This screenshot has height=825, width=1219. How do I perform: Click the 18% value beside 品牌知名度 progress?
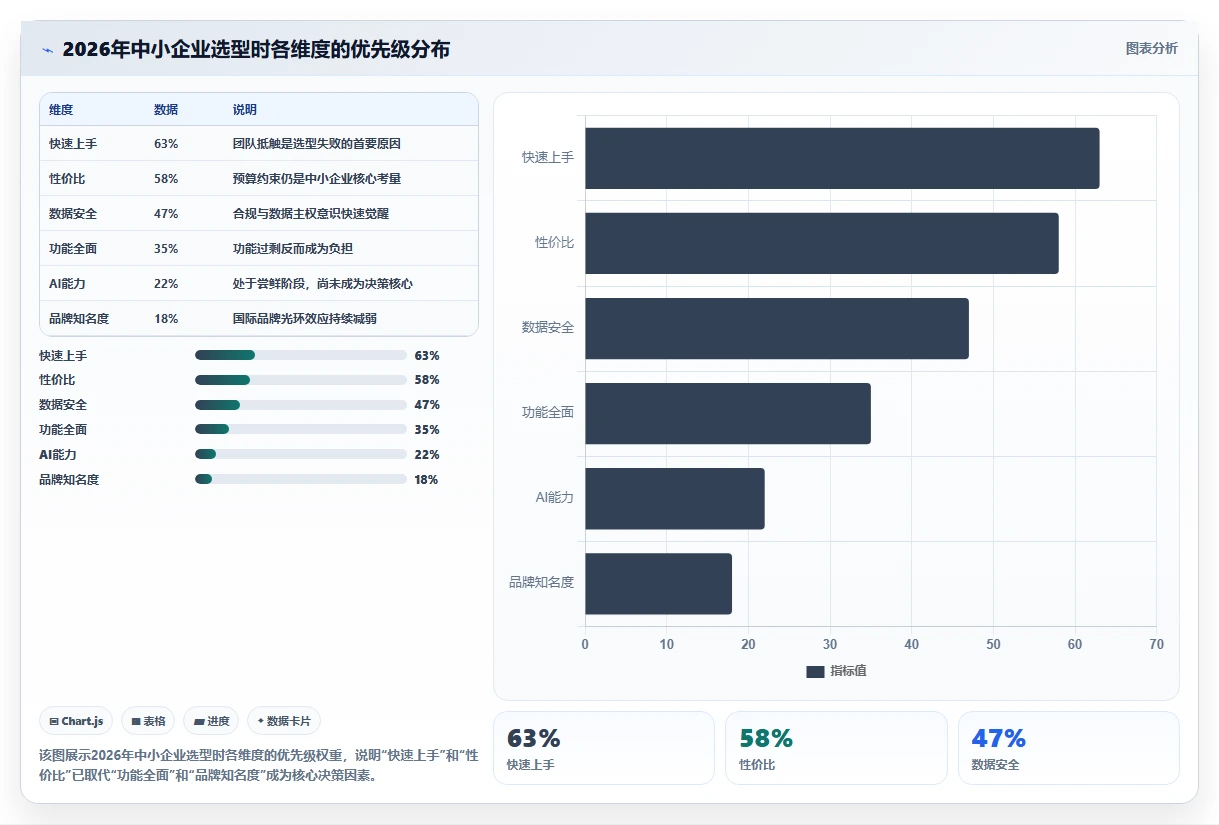(x=426, y=480)
